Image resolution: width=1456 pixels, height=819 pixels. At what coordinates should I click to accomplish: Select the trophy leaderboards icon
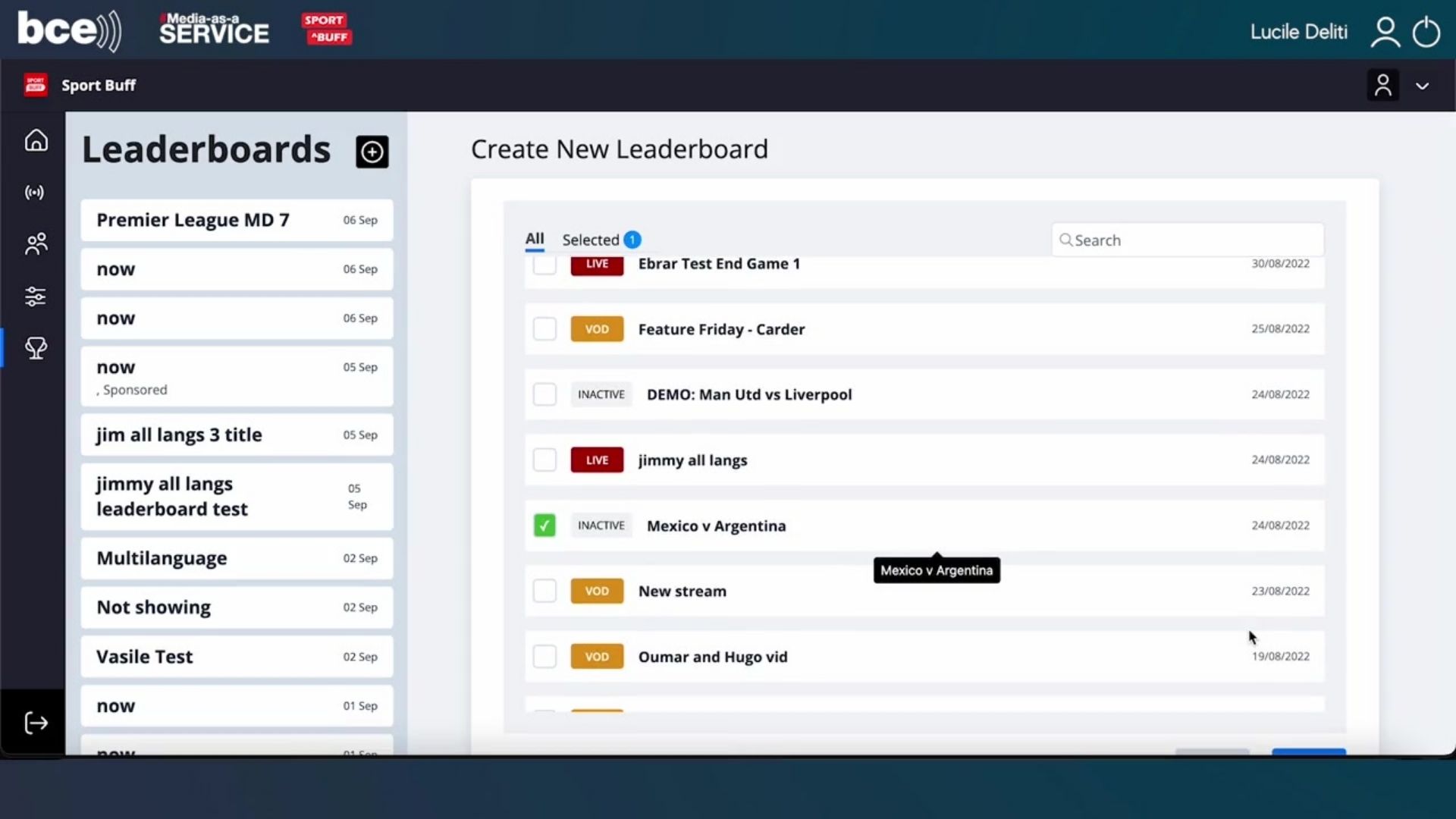click(36, 348)
